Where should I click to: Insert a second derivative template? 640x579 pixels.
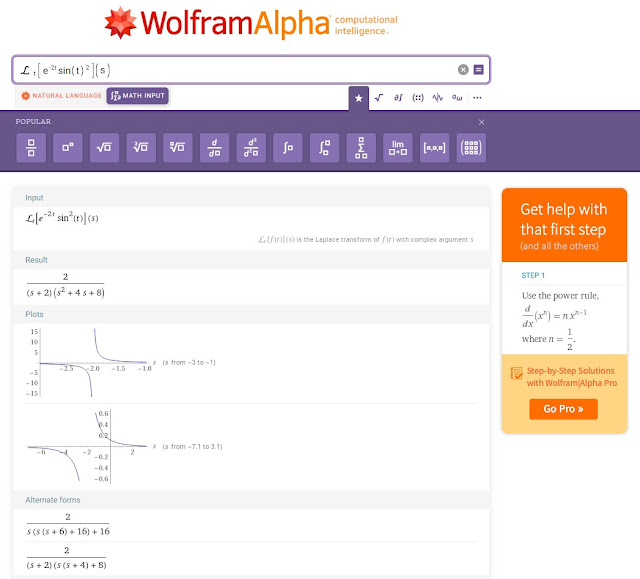point(251,148)
